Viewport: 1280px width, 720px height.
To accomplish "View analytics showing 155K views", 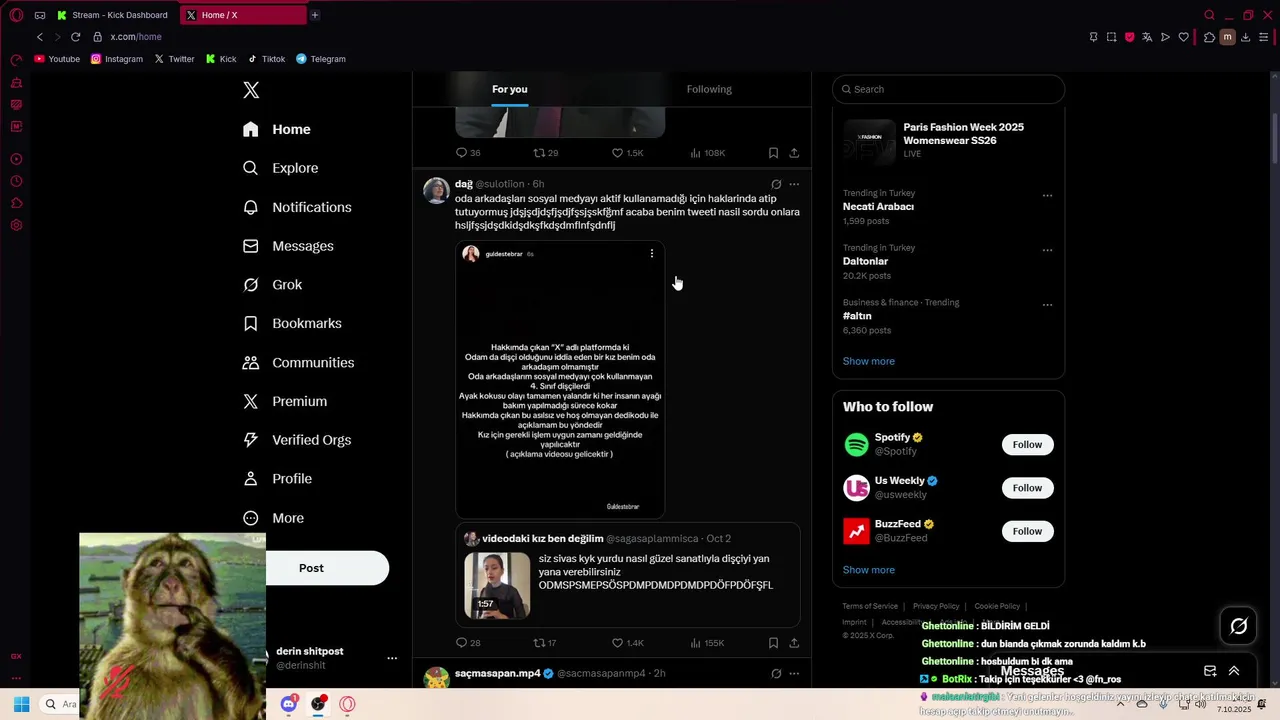I will point(707,643).
